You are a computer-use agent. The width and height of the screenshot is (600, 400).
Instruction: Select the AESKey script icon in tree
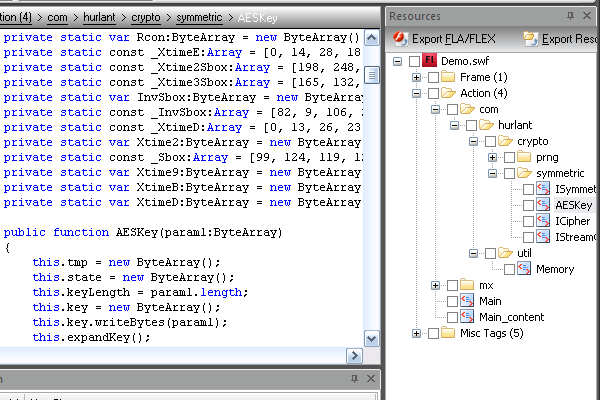544,205
